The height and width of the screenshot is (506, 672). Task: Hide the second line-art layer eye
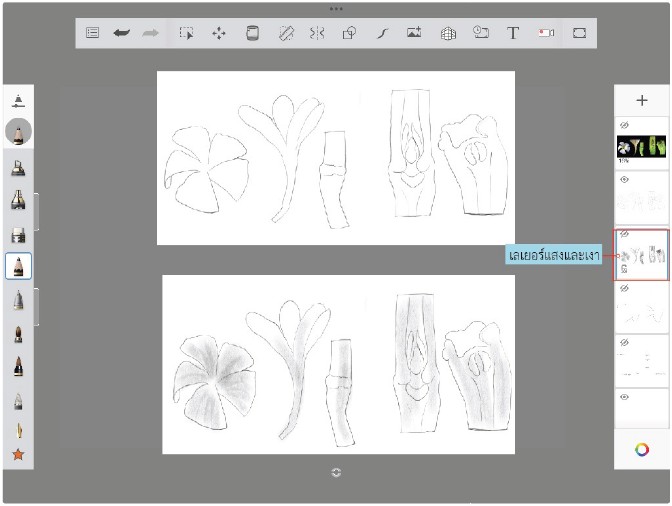click(x=624, y=180)
